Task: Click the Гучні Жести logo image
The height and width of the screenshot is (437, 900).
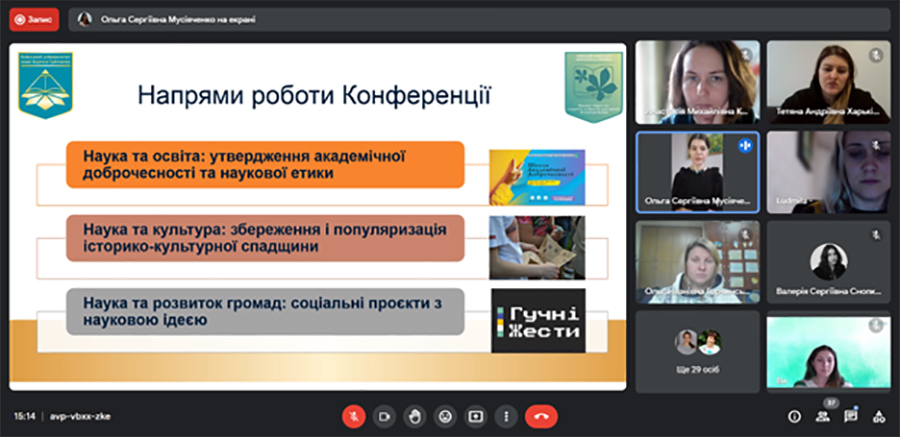Action: pos(538,320)
